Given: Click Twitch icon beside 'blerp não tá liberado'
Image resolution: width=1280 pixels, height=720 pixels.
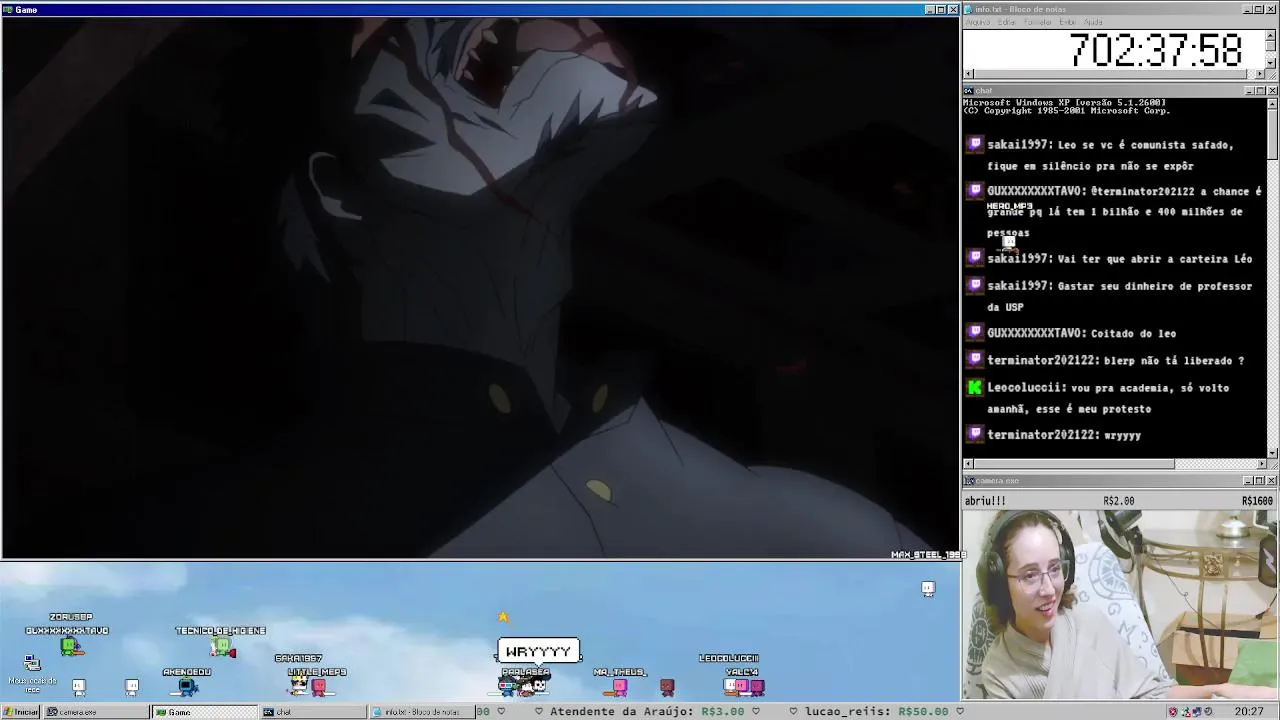Looking at the screenshot, I should click(975, 359).
